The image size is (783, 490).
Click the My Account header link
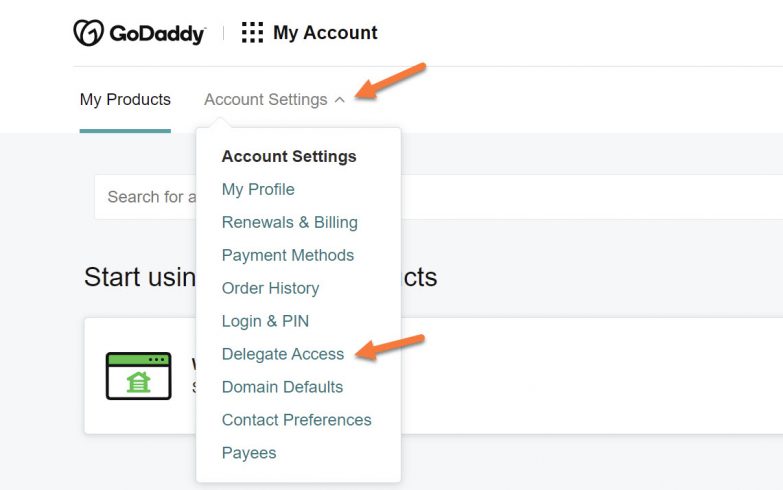click(x=325, y=33)
